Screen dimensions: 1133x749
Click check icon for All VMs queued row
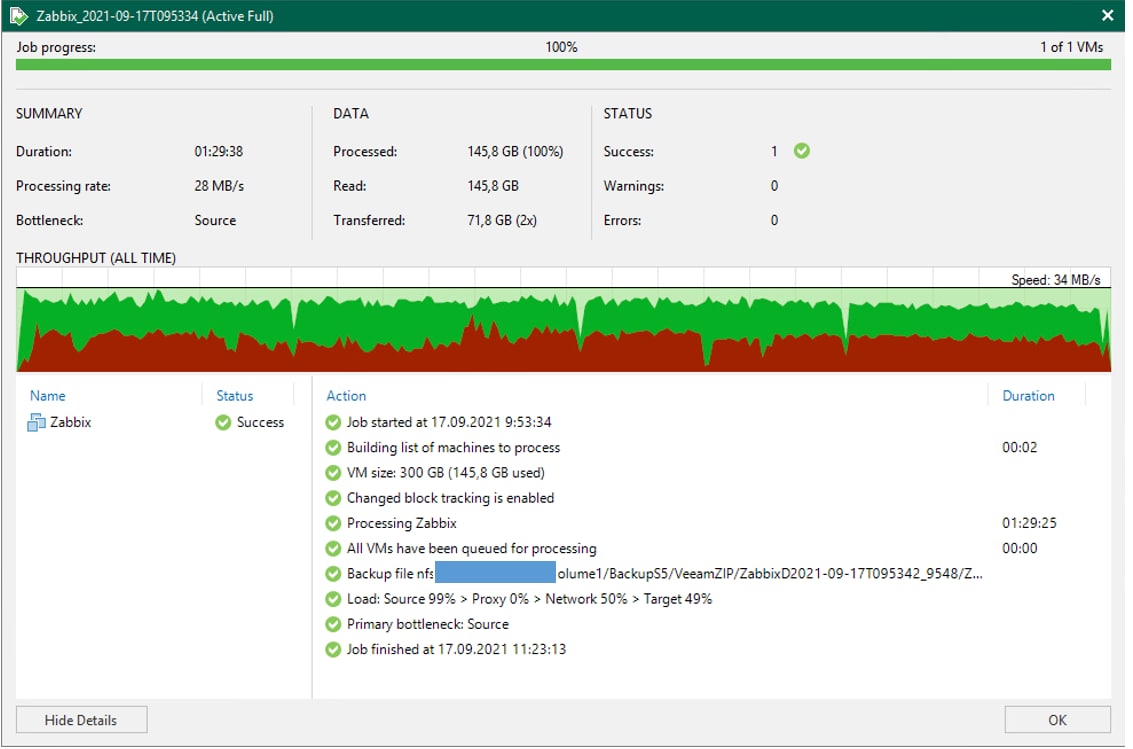click(335, 551)
